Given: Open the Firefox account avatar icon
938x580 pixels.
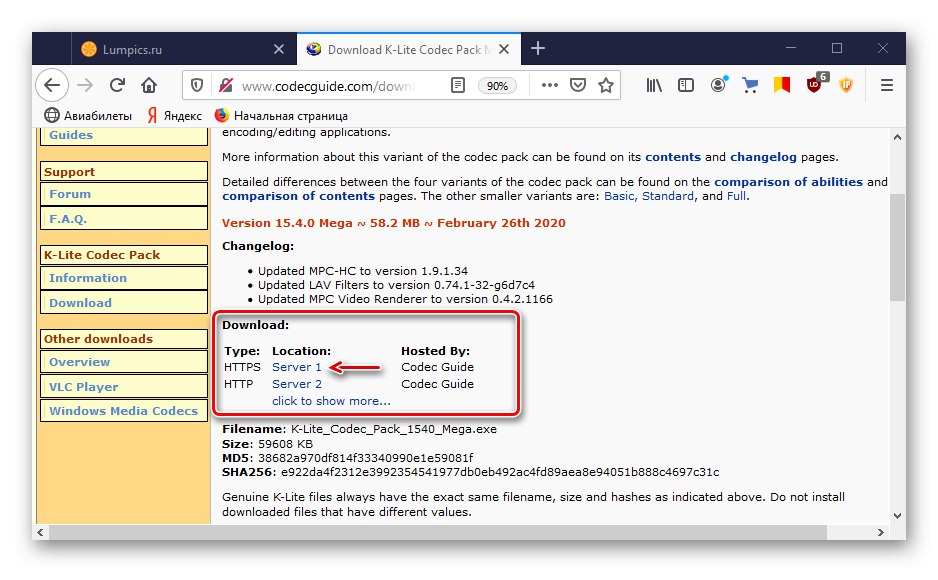Looking at the screenshot, I should coord(718,85).
